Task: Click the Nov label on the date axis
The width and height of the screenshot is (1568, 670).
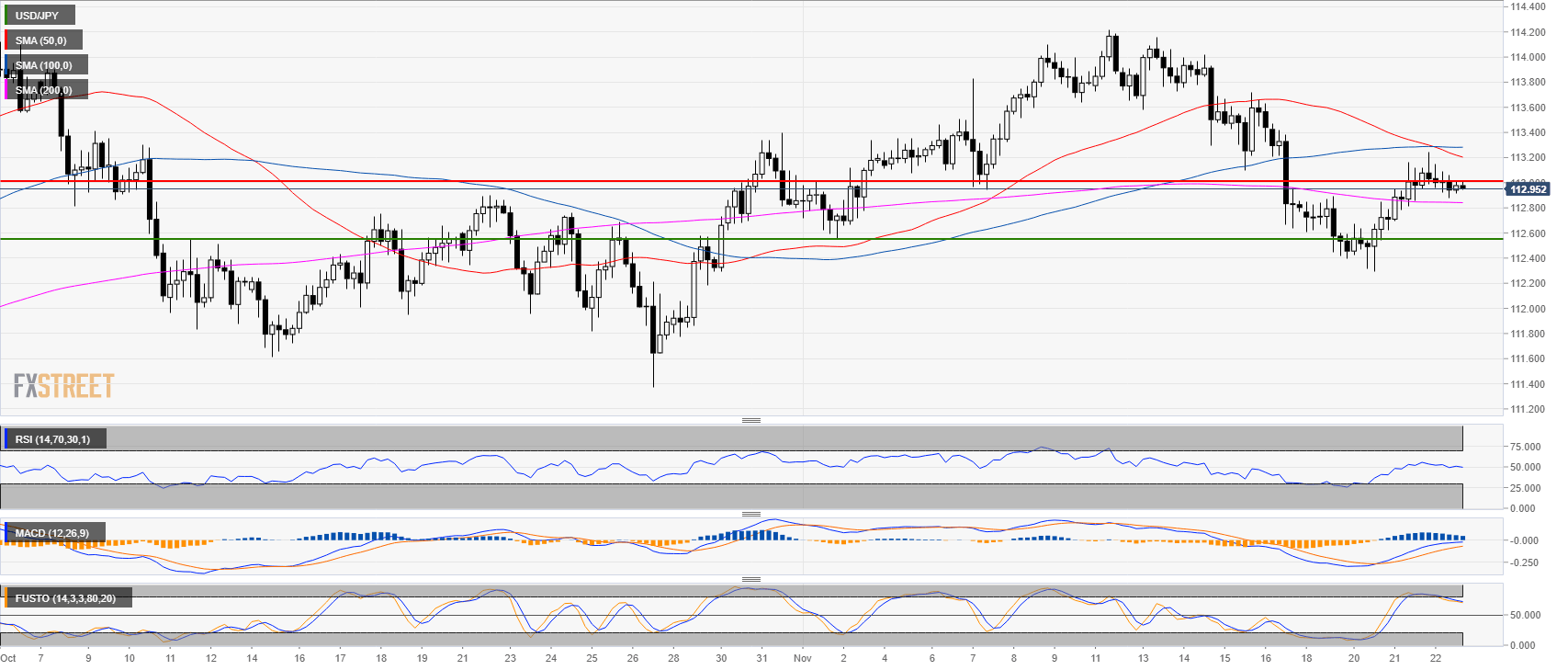Action: (802, 658)
